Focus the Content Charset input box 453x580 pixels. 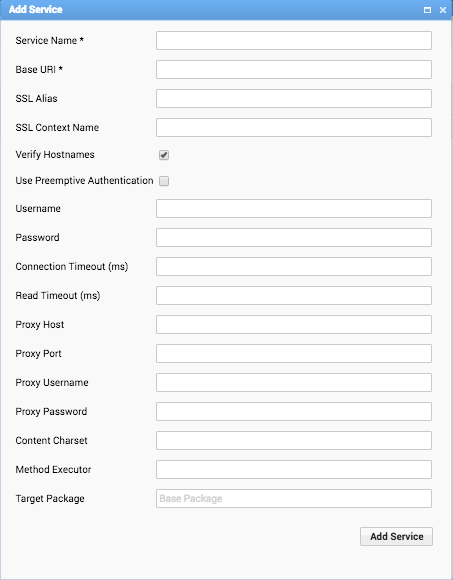(294, 440)
